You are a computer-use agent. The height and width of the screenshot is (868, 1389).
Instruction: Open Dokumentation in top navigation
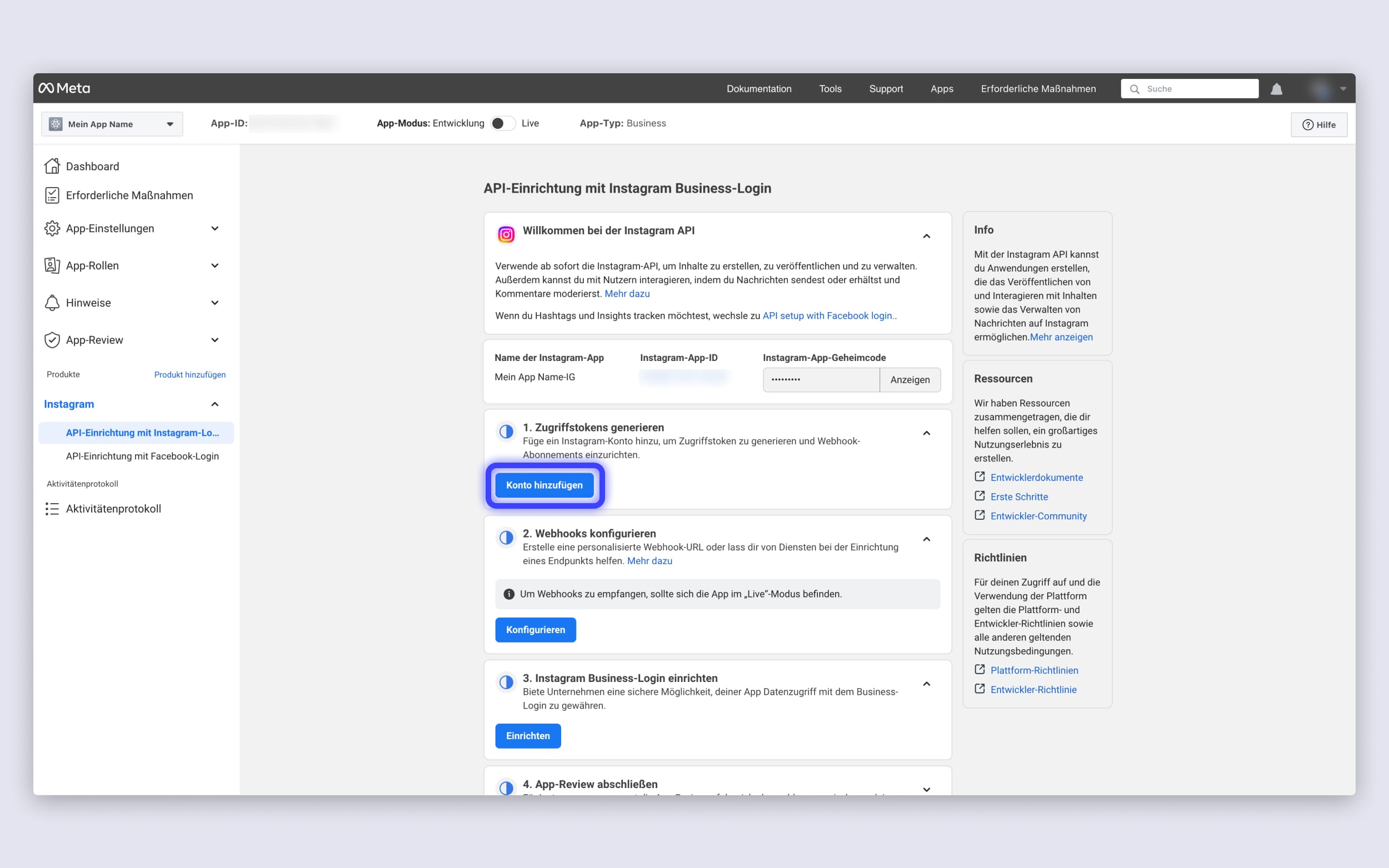coord(758,89)
